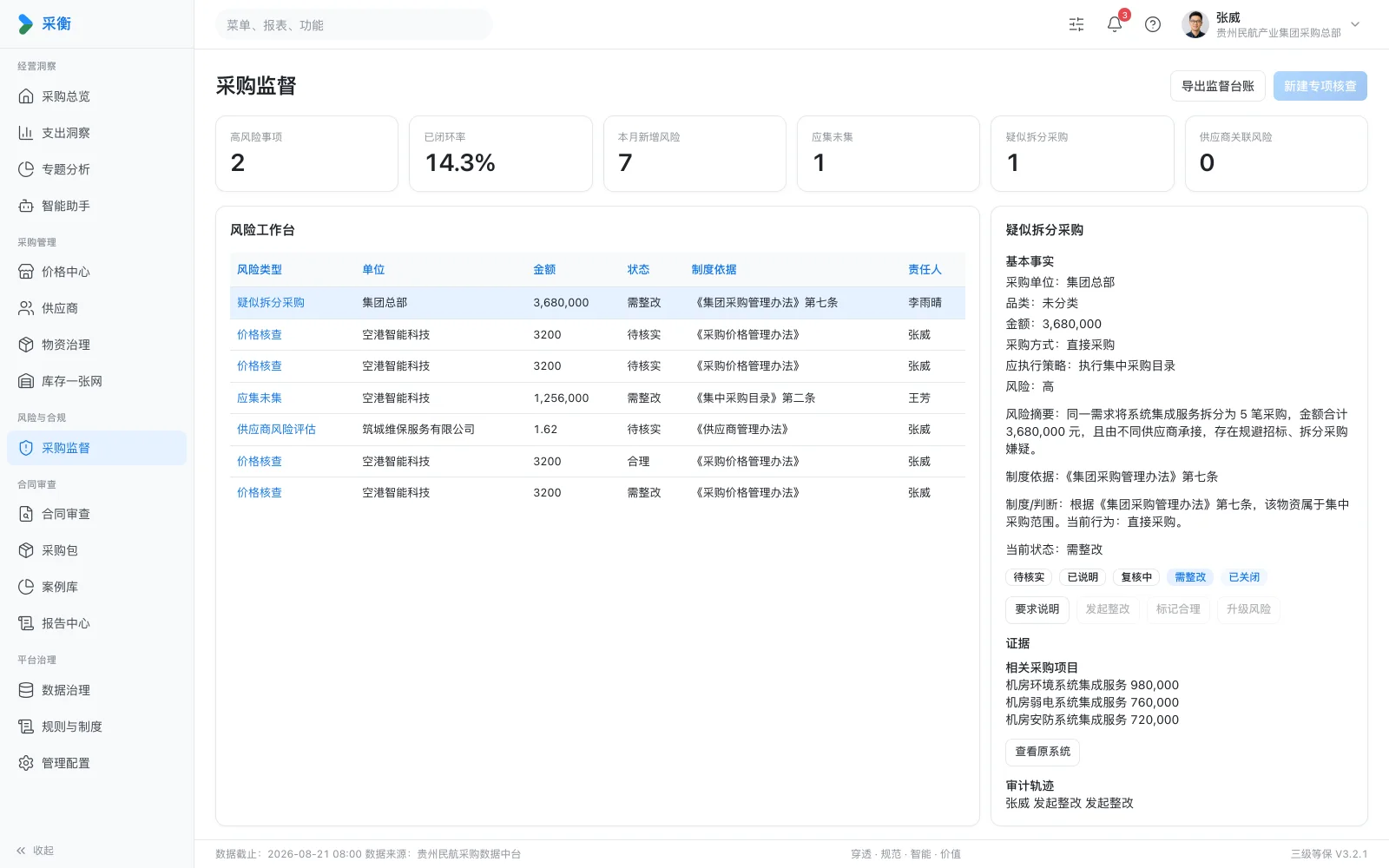
Task: Select 专题分析 pie chart icon
Action: [x=26, y=169]
